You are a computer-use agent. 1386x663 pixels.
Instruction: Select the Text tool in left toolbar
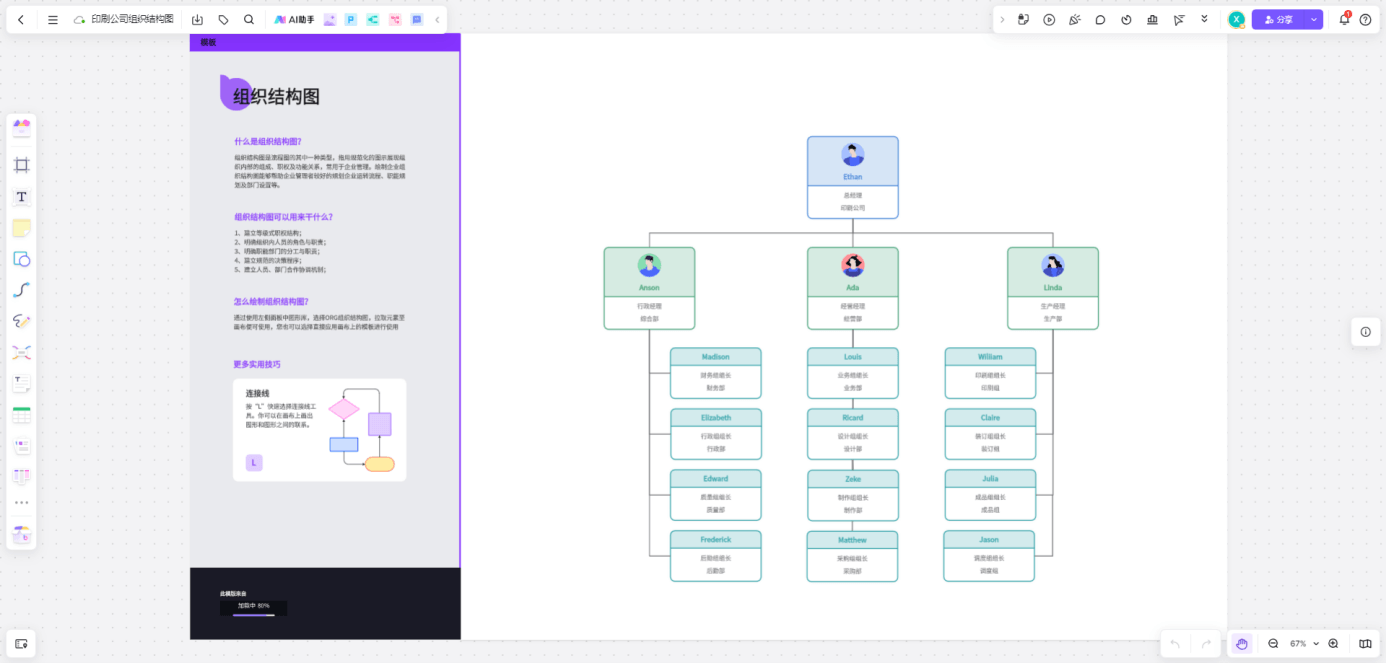tap(21, 197)
